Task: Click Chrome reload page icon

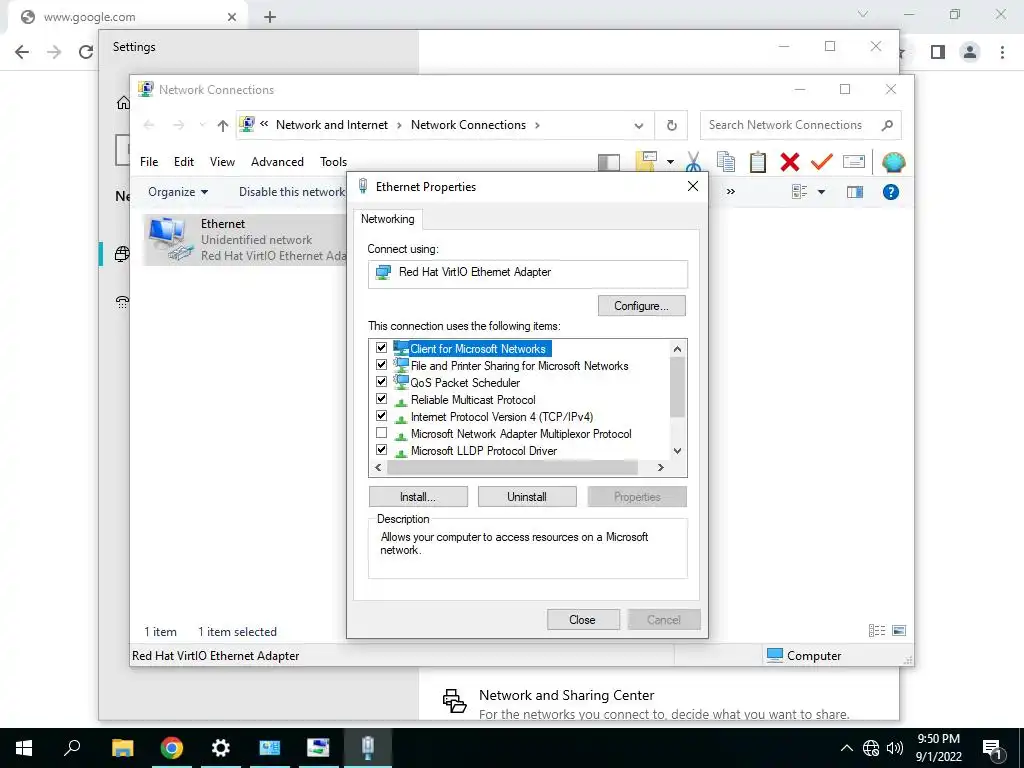Action: pyautogui.click(x=86, y=52)
